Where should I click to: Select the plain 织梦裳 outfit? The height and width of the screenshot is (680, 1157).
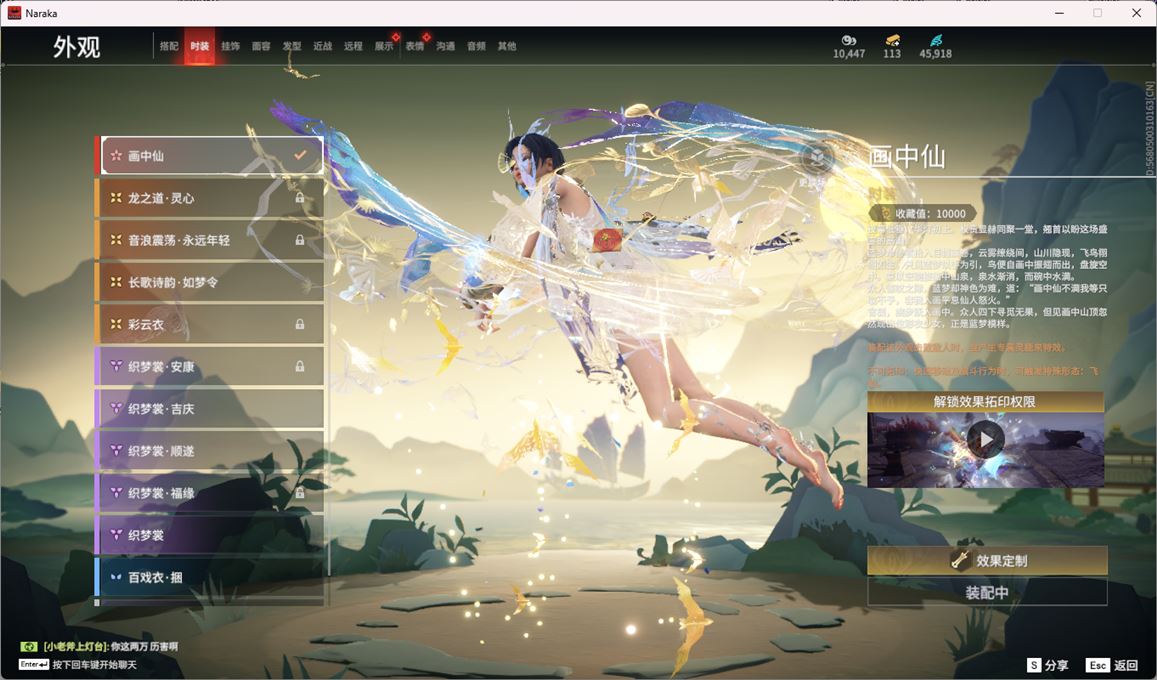coord(210,535)
